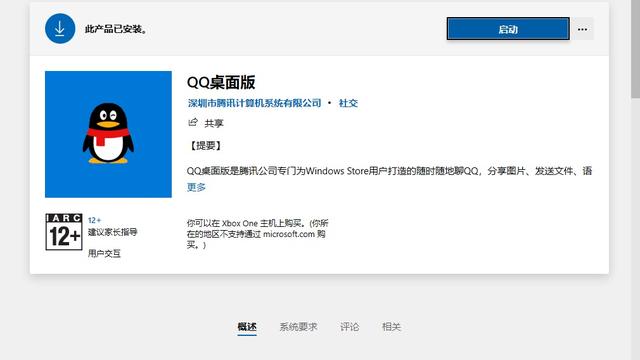
Task: Click the 建议家长指导 text
Action: [113, 232]
